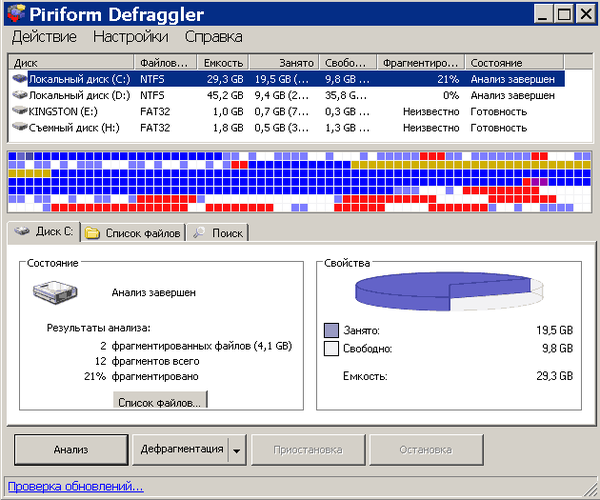600x500 pixels.
Task: Sort by the Фрагментиро... column header
Action: point(421,63)
